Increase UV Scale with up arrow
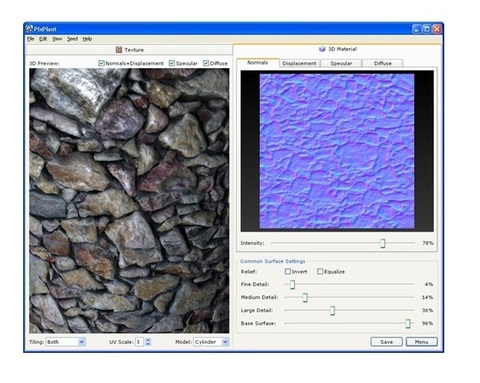This screenshot has width=480, height=383. [148, 340]
